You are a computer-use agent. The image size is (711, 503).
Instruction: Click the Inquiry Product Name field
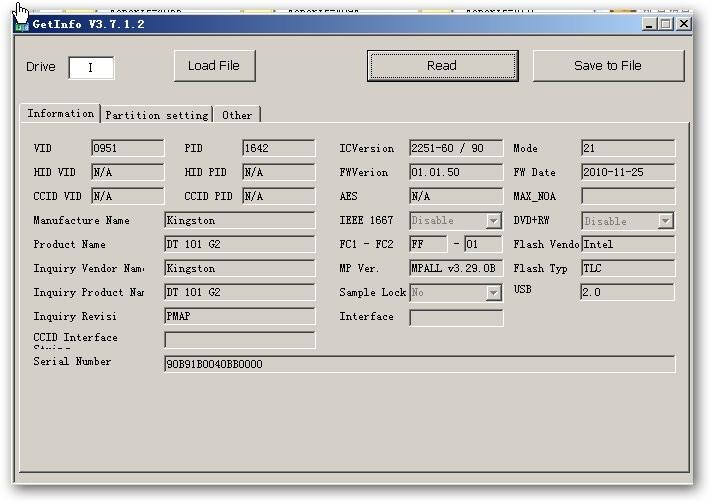pos(239,293)
